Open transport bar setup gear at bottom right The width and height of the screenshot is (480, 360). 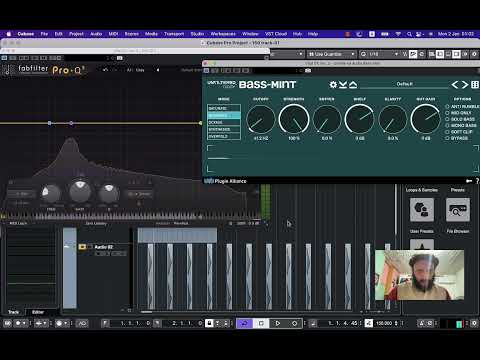click(x=474, y=323)
